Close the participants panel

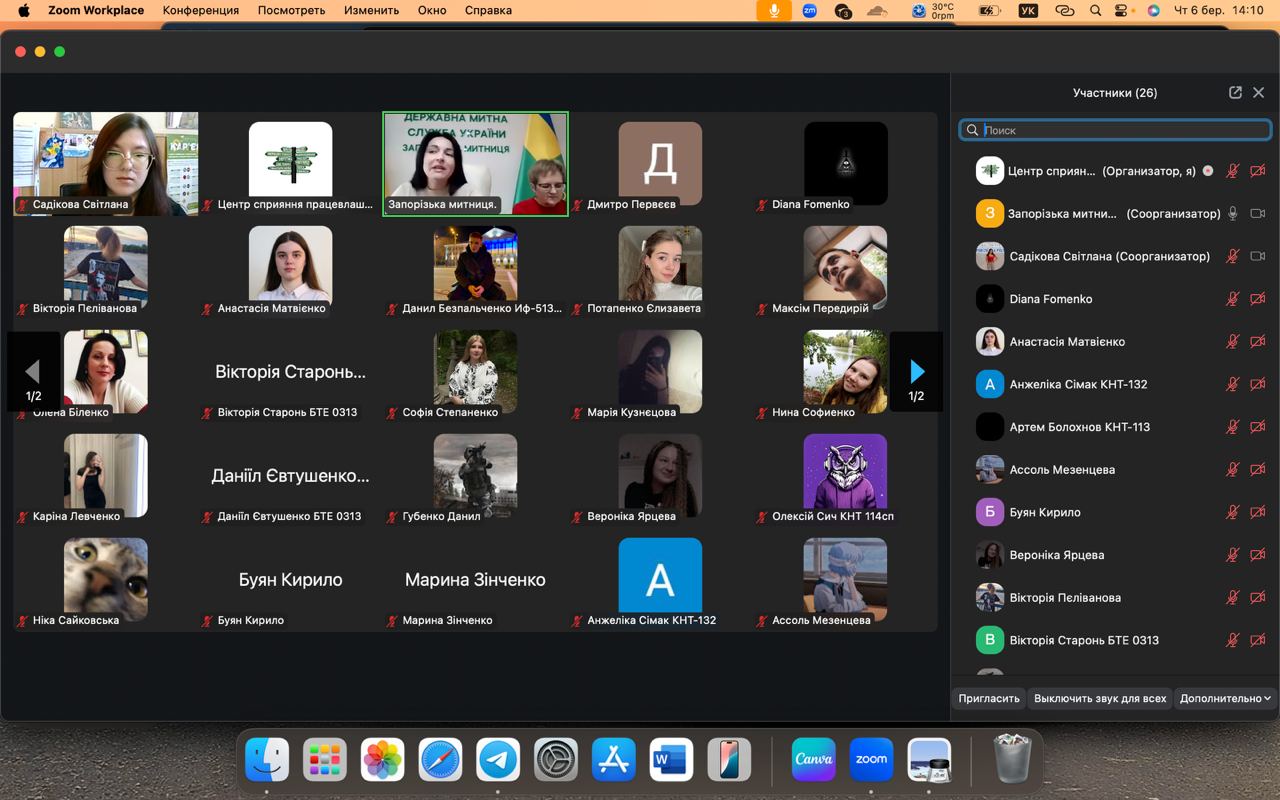click(x=1259, y=92)
